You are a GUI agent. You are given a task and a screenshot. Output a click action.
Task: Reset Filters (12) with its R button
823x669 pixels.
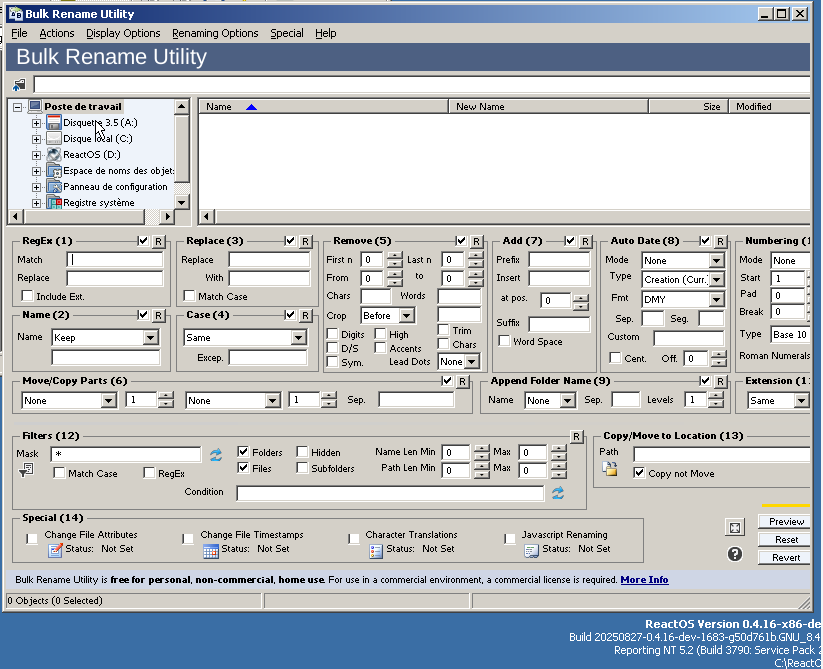click(x=576, y=437)
